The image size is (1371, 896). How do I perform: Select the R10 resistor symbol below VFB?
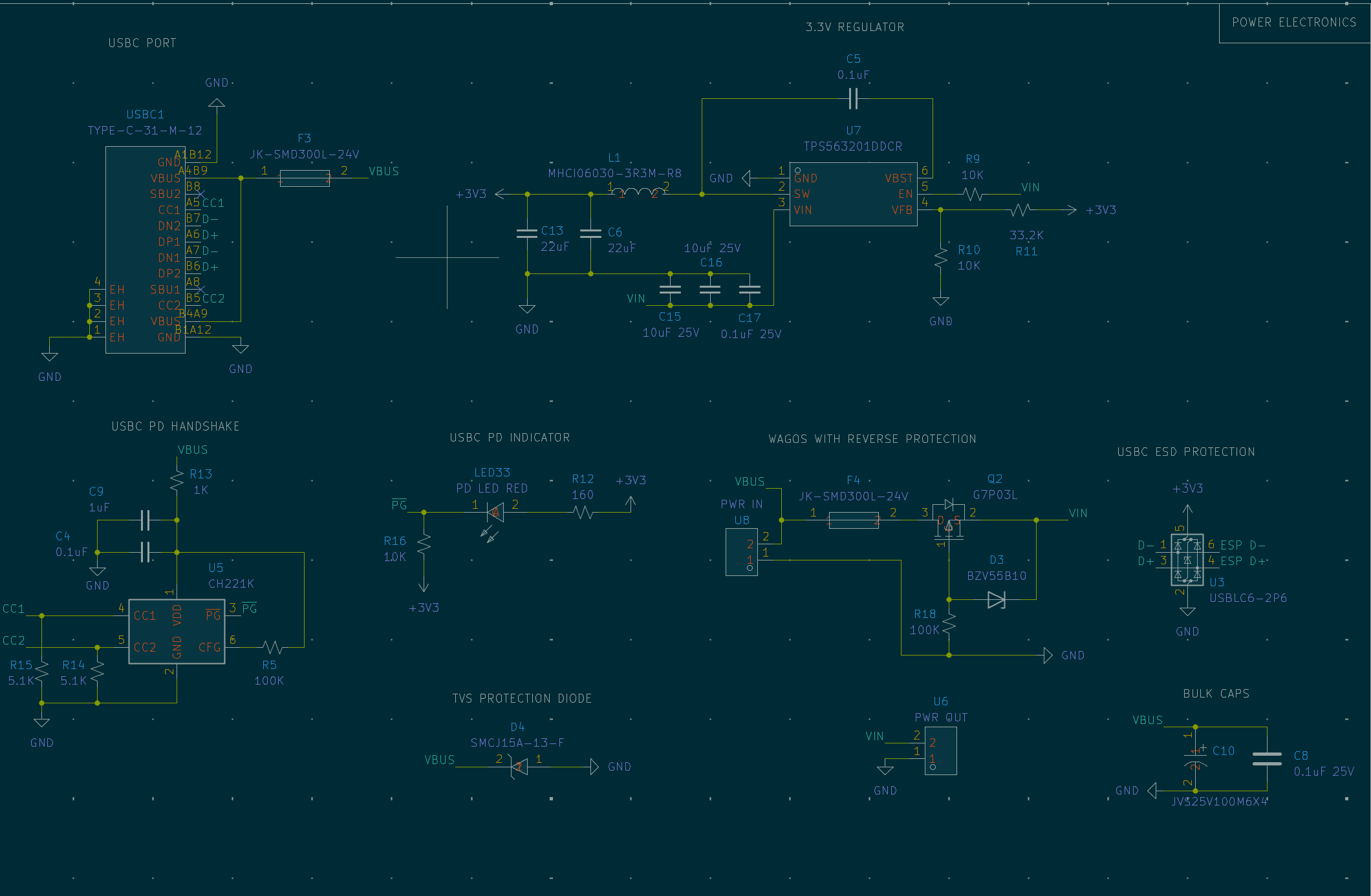[941, 259]
